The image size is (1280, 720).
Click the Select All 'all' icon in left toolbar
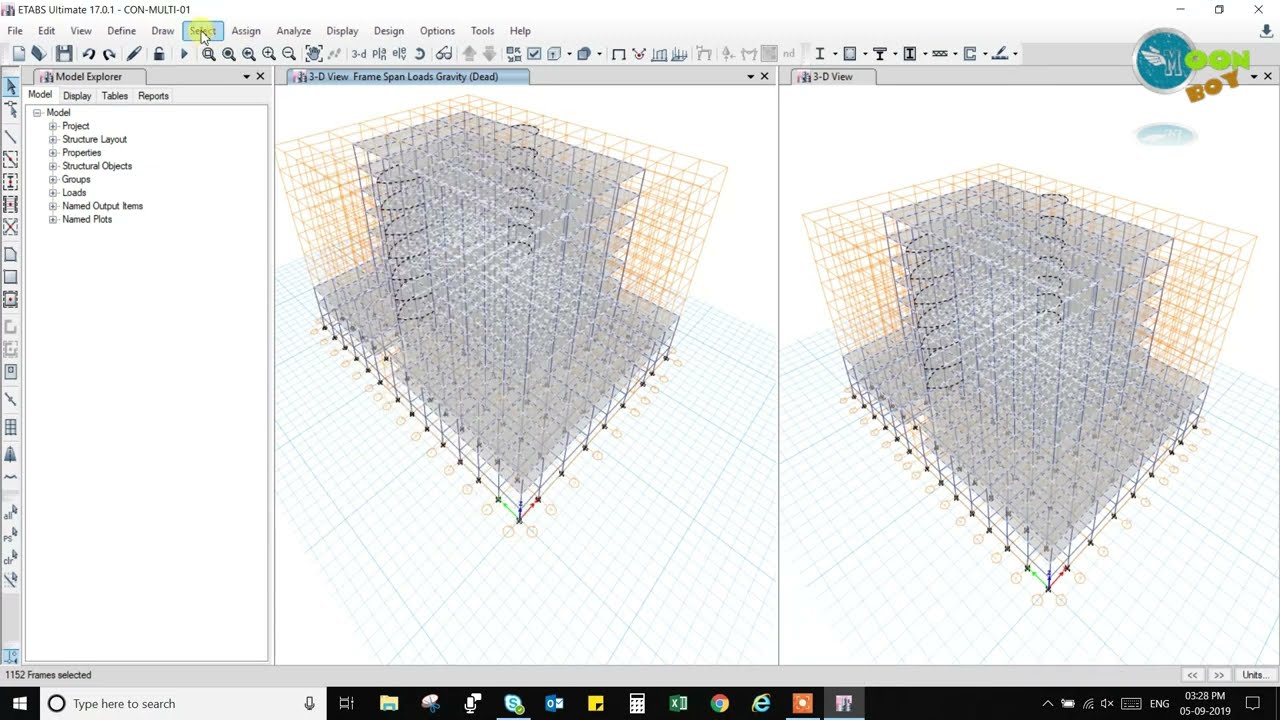[x=11, y=514]
